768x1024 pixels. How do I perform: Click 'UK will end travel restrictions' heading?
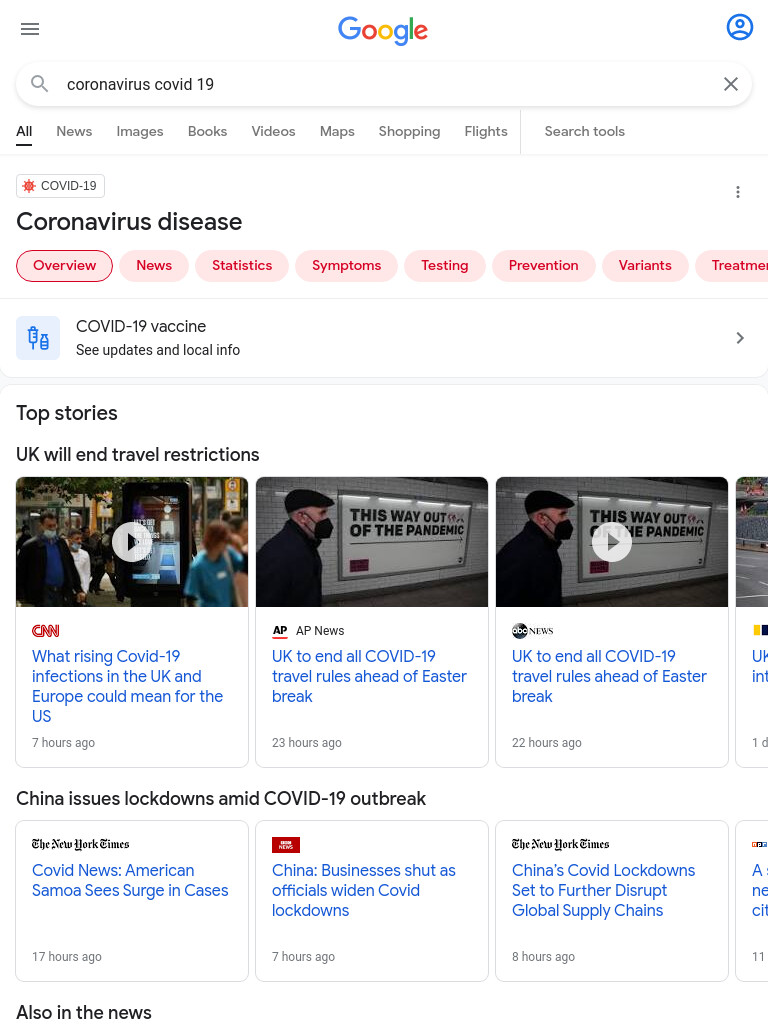point(138,455)
